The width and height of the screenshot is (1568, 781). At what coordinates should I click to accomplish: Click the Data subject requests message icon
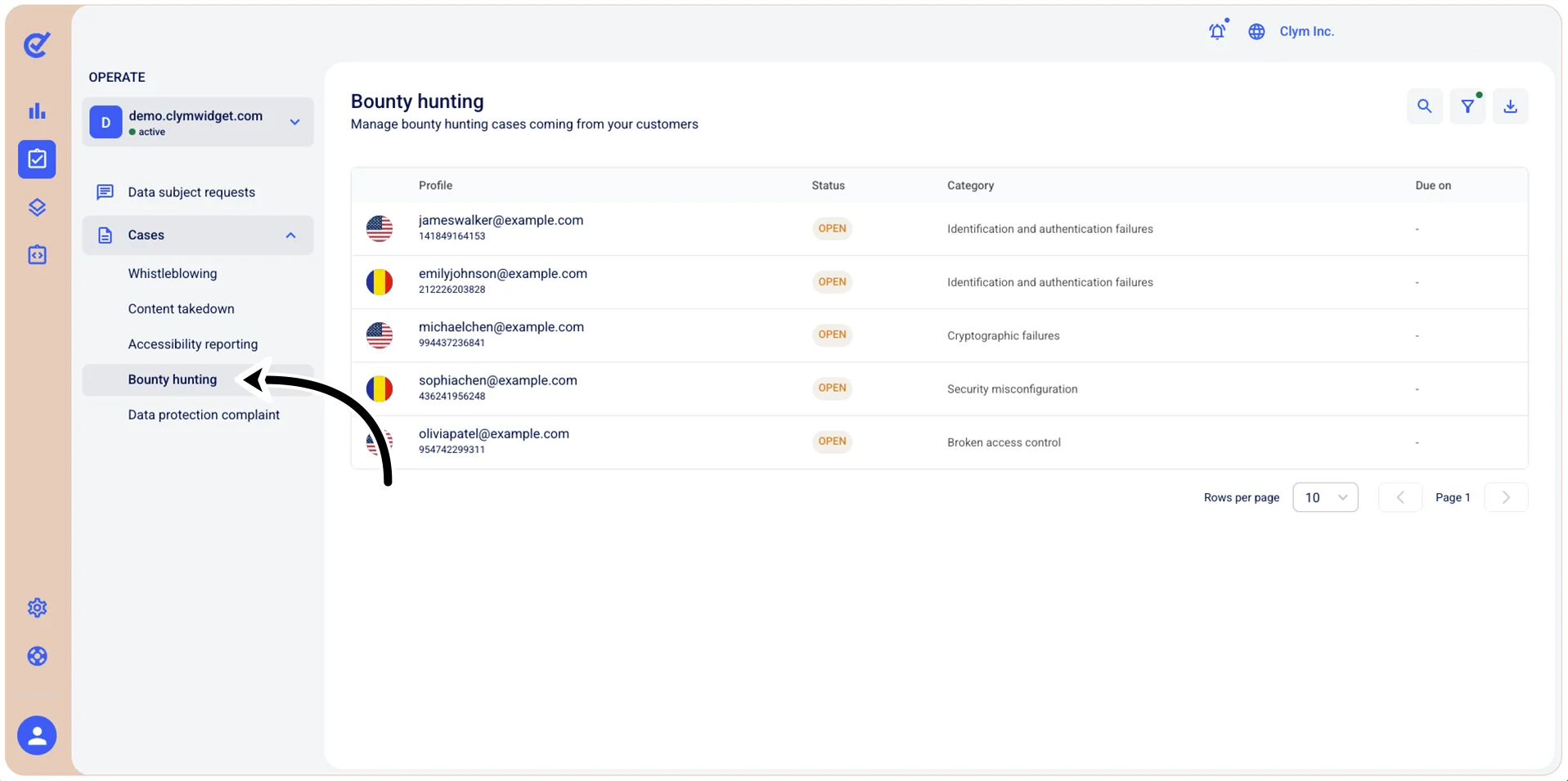pos(105,192)
